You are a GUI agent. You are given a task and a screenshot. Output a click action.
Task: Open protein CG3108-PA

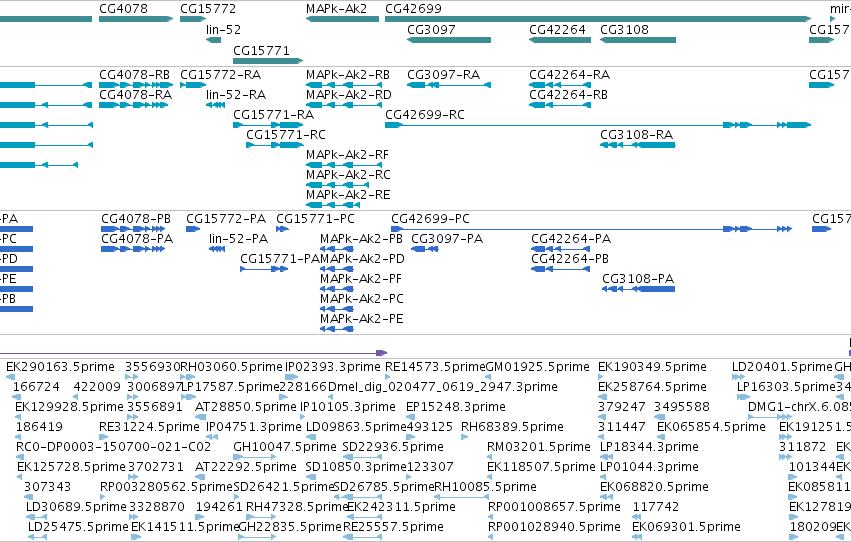point(638,279)
